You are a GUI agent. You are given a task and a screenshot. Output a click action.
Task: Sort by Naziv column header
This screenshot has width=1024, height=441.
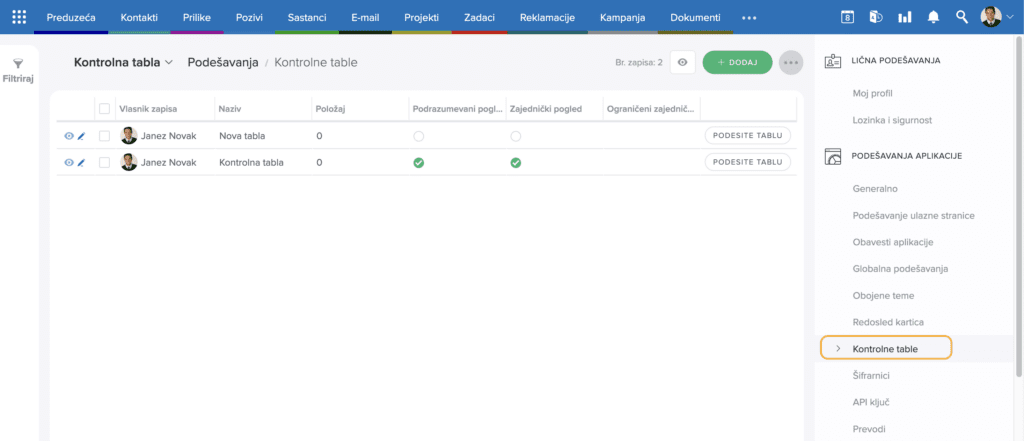(x=229, y=109)
